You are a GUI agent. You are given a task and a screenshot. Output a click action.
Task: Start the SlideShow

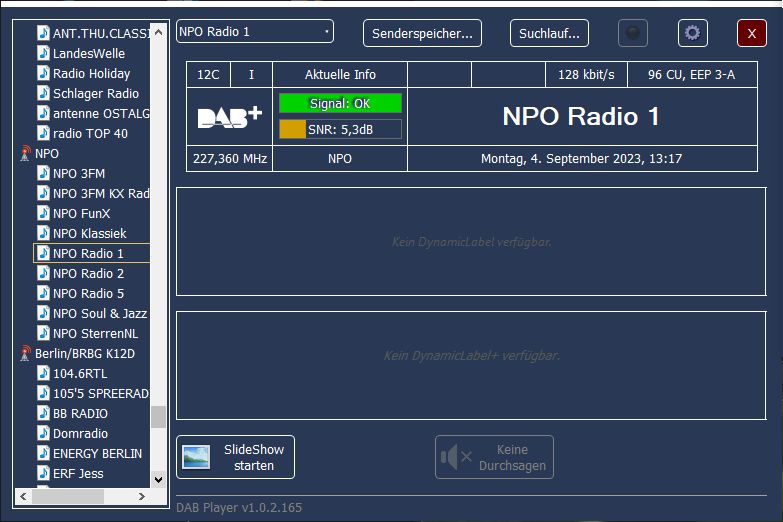236,457
